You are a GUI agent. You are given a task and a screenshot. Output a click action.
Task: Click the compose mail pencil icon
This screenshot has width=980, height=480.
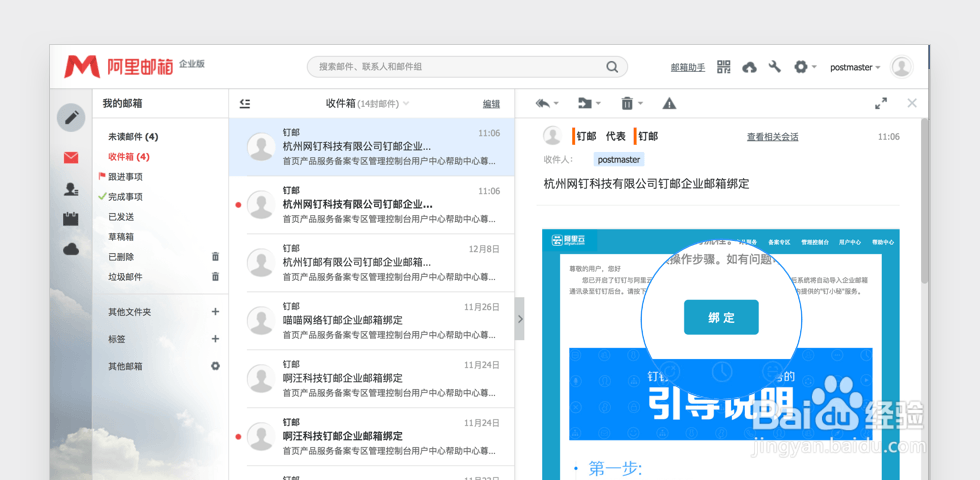[71, 118]
